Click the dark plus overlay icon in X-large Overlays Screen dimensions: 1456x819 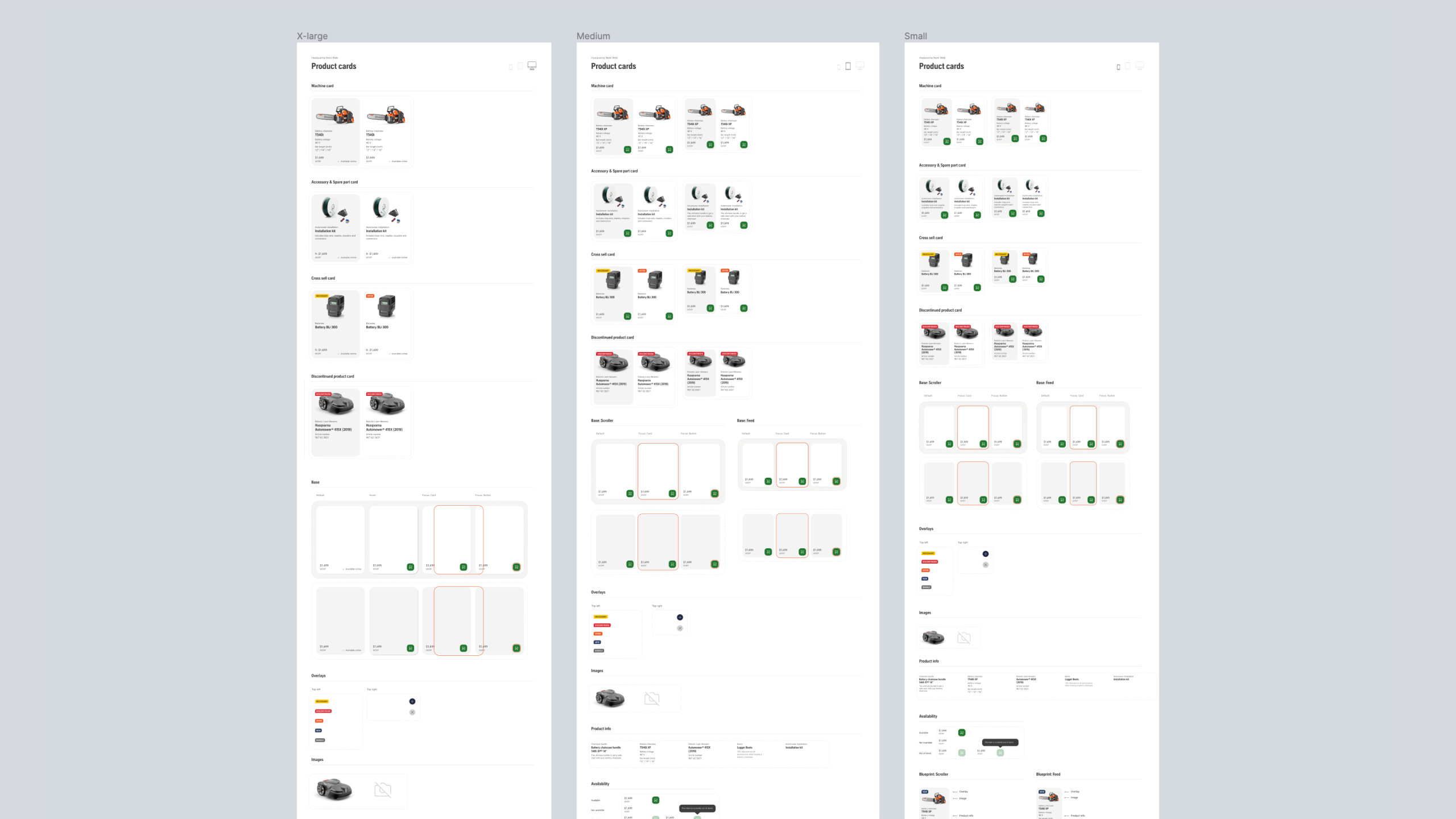[x=412, y=701]
